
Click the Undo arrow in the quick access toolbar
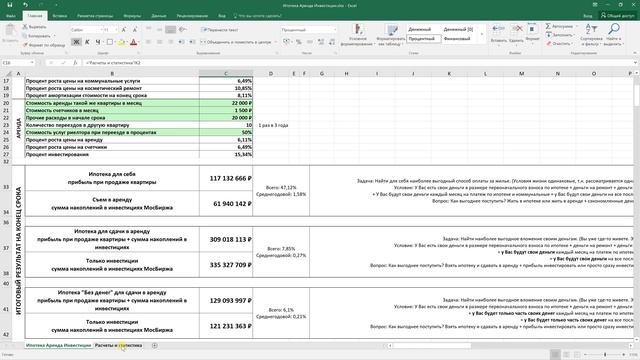[x=25, y=5]
